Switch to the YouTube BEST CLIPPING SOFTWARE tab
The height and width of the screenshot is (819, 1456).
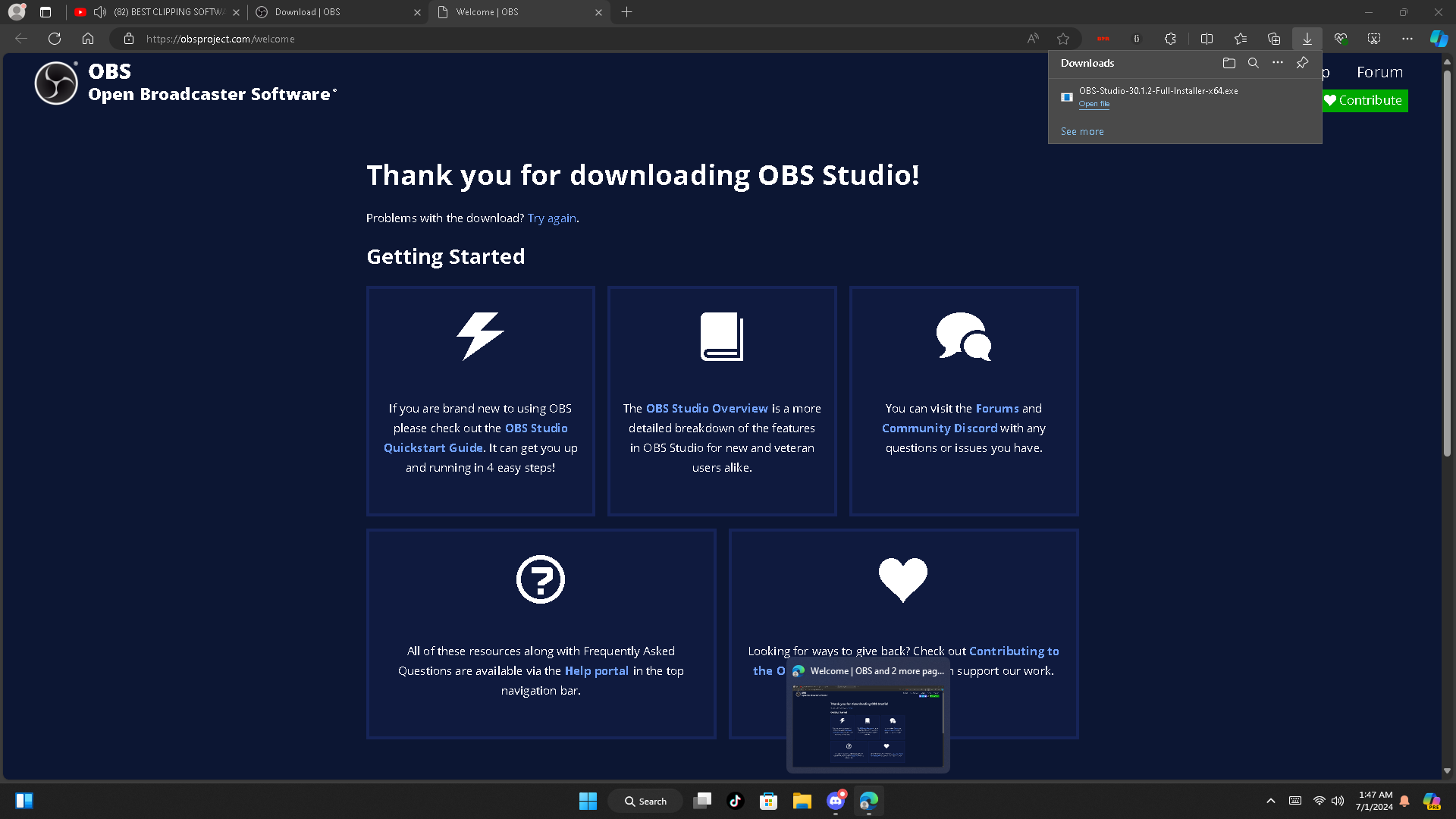[x=157, y=12]
